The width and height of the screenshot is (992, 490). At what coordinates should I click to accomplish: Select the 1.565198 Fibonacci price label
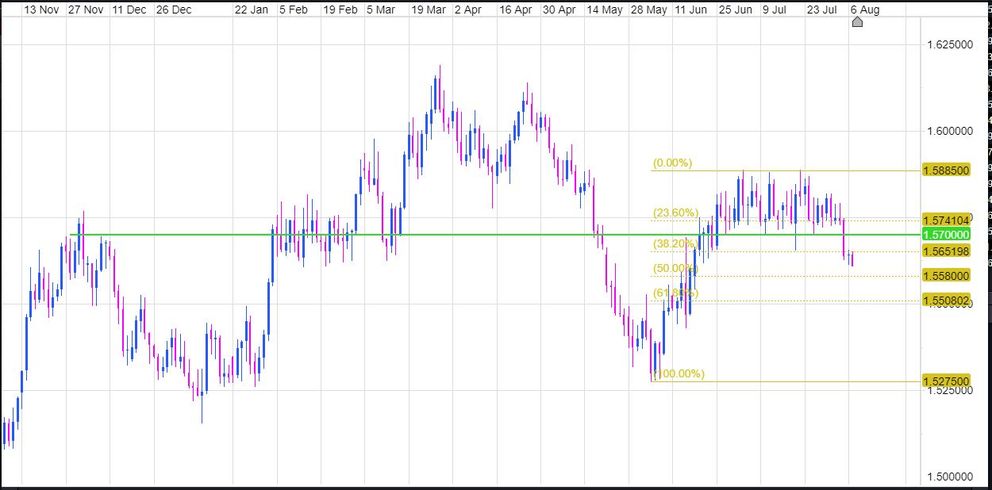[x=946, y=252]
